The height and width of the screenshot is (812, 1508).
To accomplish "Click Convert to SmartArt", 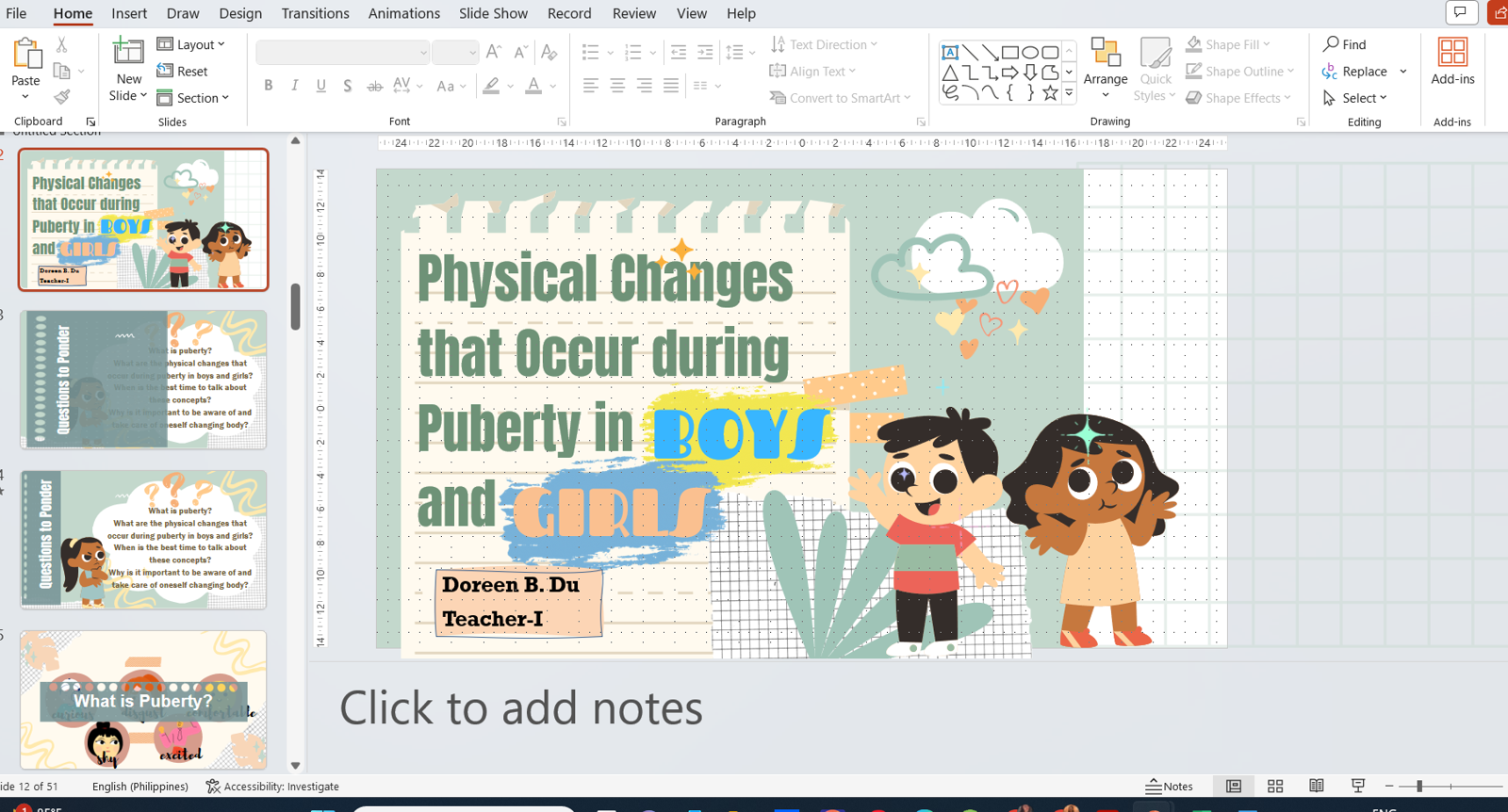I will (840, 97).
